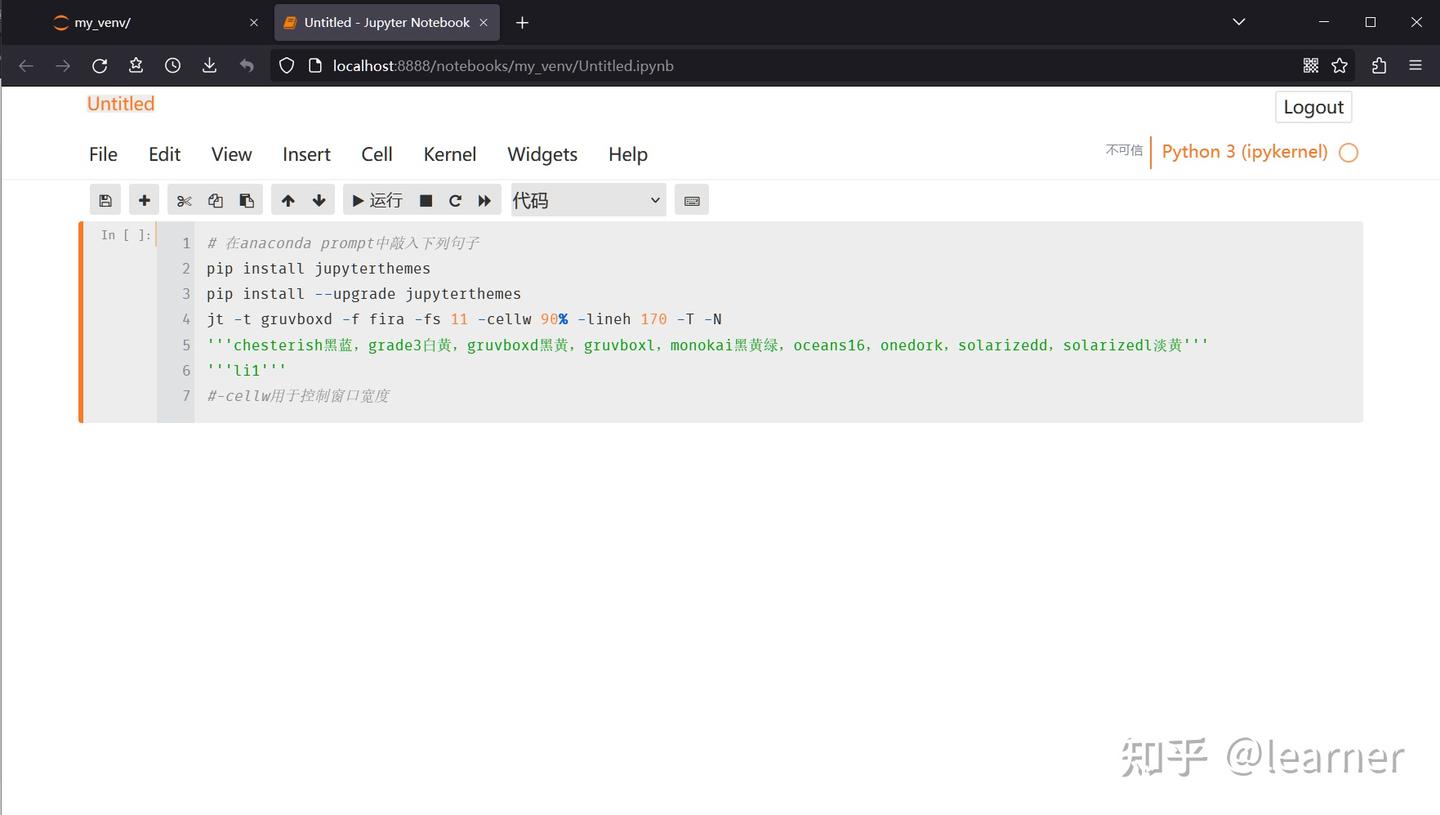Move the cell down with the down arrow
The width and height of the screenshot is (1440, 815).
(319, 199)
